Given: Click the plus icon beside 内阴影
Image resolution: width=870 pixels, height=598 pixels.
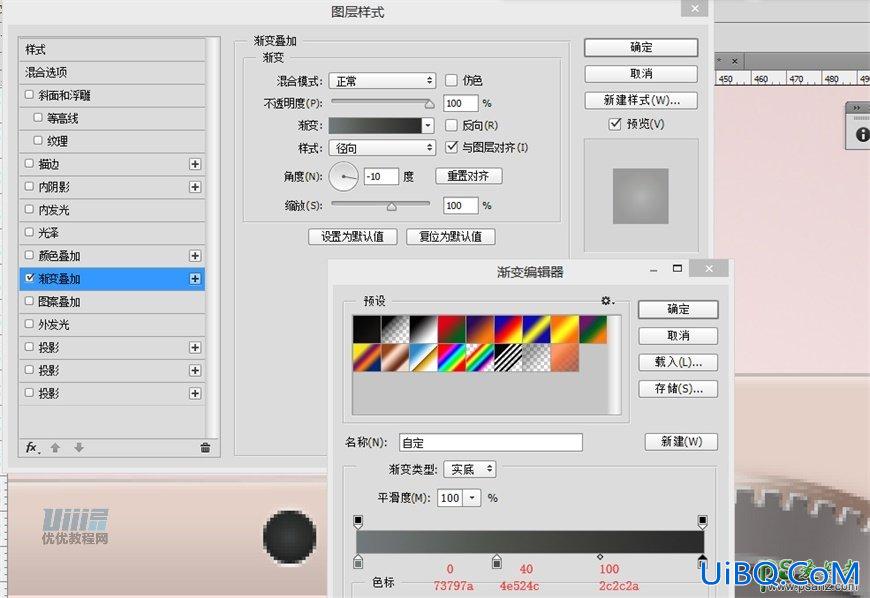Looking at the screenshot, I should click(x=195, y=187).
